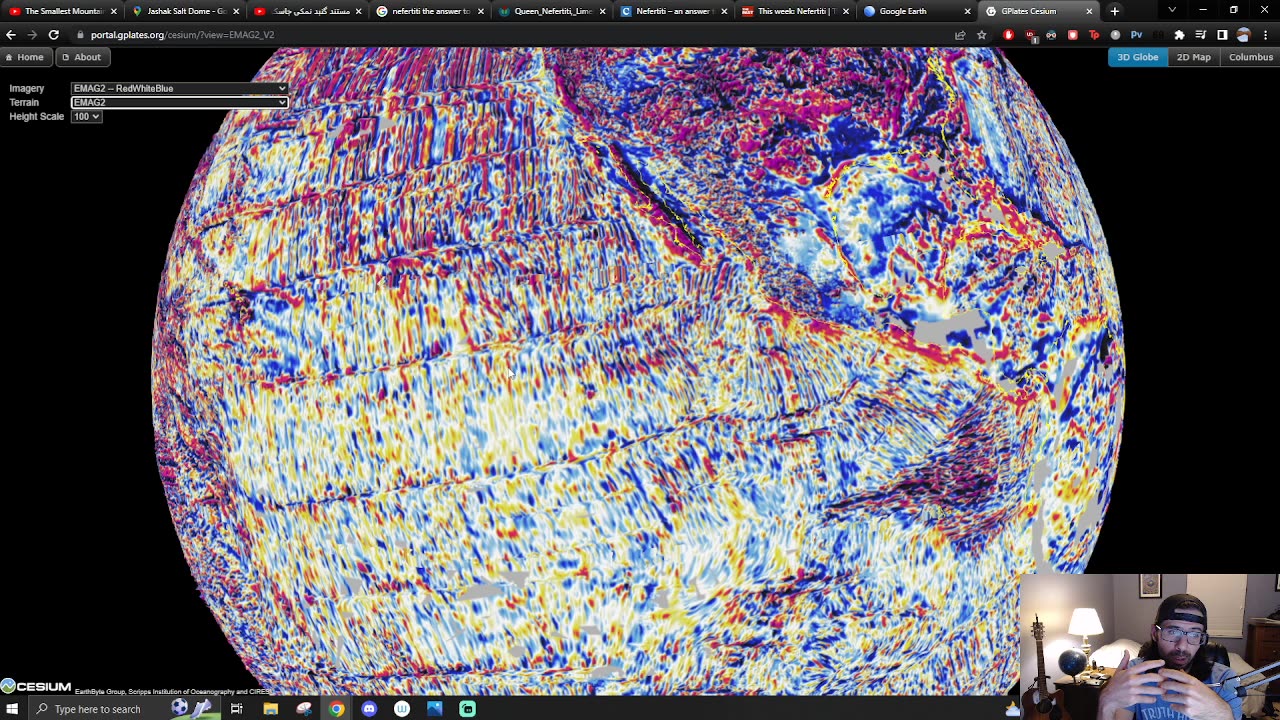
Task: Open File Explorer from the taskbar
Action: pyautogui.click(x=271, y=709)
